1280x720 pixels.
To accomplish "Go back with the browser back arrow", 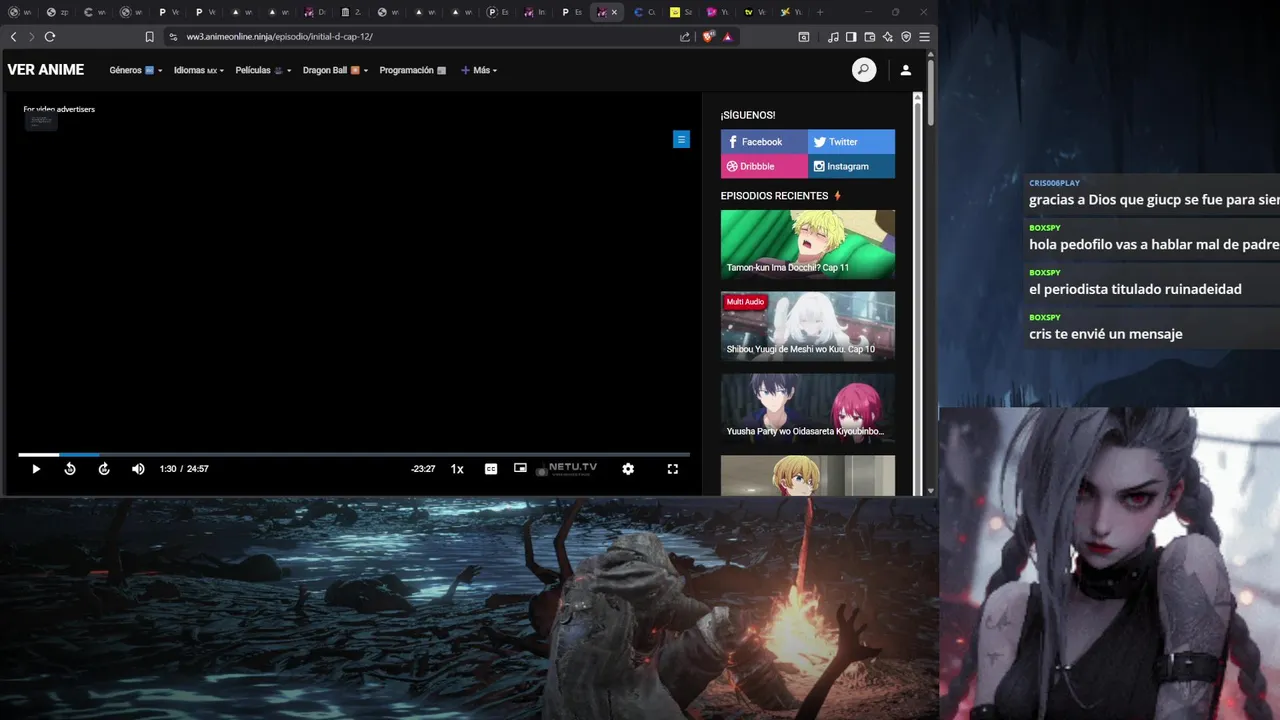I will [x=14, y=37].
